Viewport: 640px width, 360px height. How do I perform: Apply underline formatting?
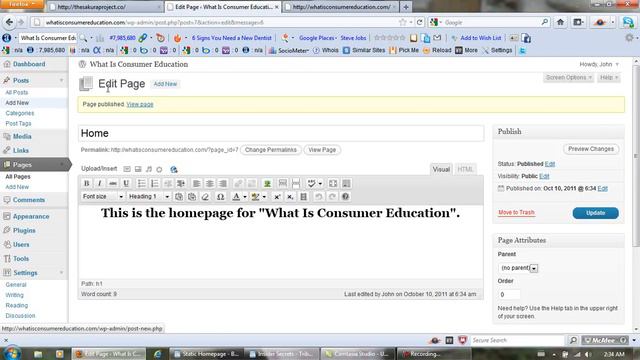click(126, 184)
